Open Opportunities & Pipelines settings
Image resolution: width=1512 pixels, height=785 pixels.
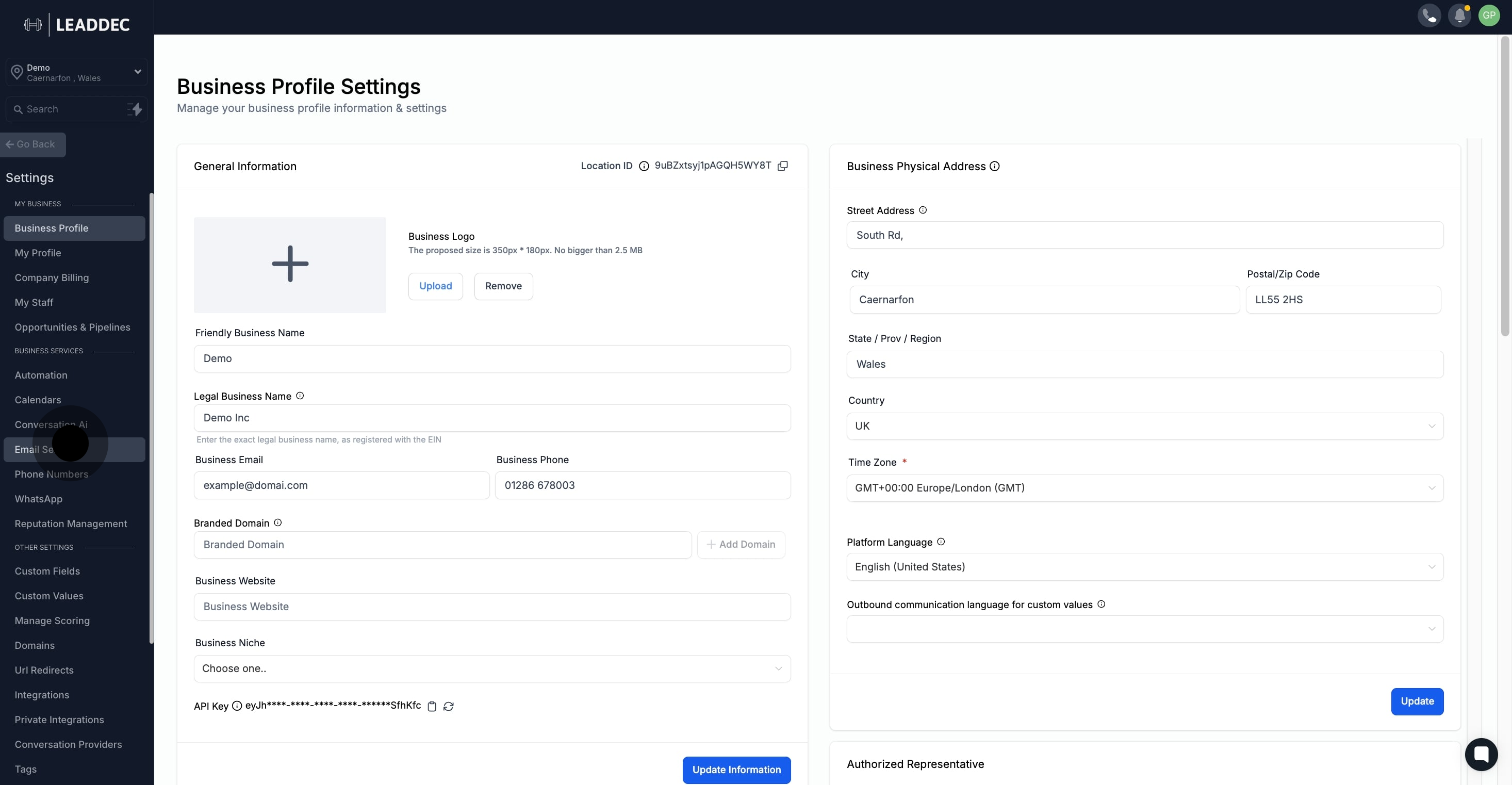click(75, 327)
